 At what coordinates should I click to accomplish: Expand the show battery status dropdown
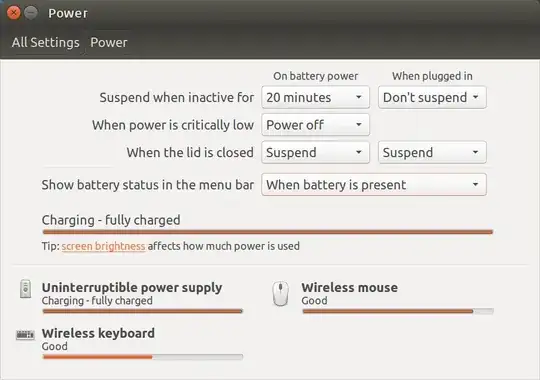pos(374,185)
